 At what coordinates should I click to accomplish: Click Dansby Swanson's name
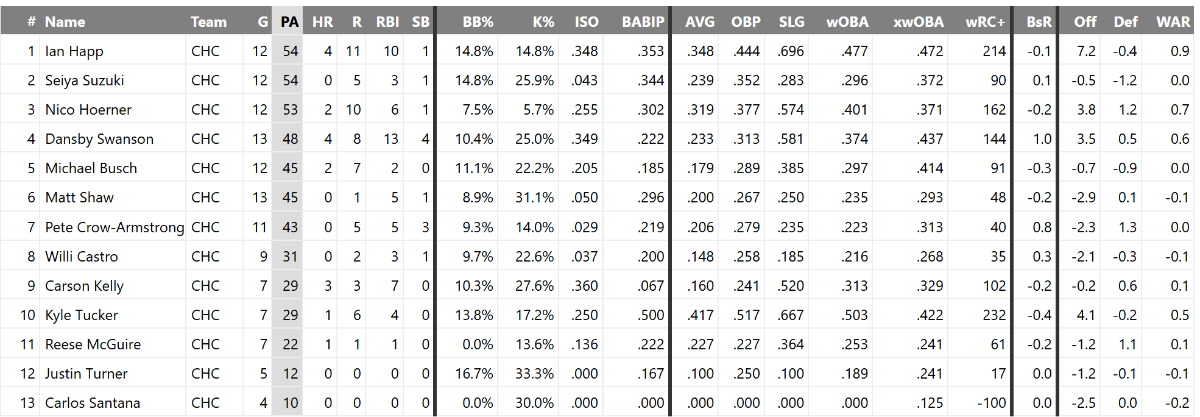click(x=96, y=139)
